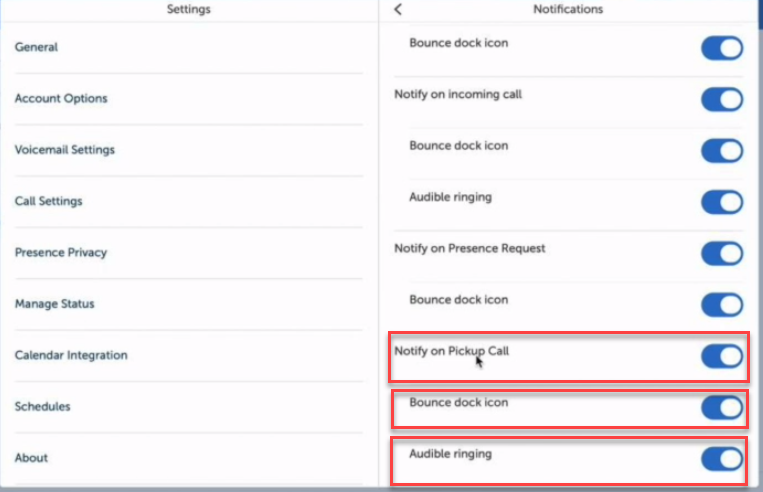Screen dimensions: 763x492
Task: Go to Schedules
Action: point(43,407)
